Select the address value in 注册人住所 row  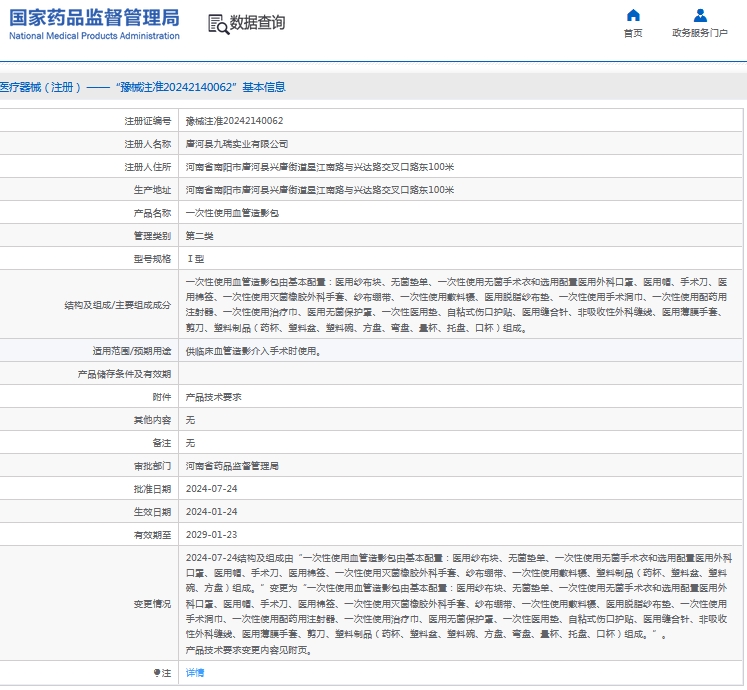pos(320,167)
